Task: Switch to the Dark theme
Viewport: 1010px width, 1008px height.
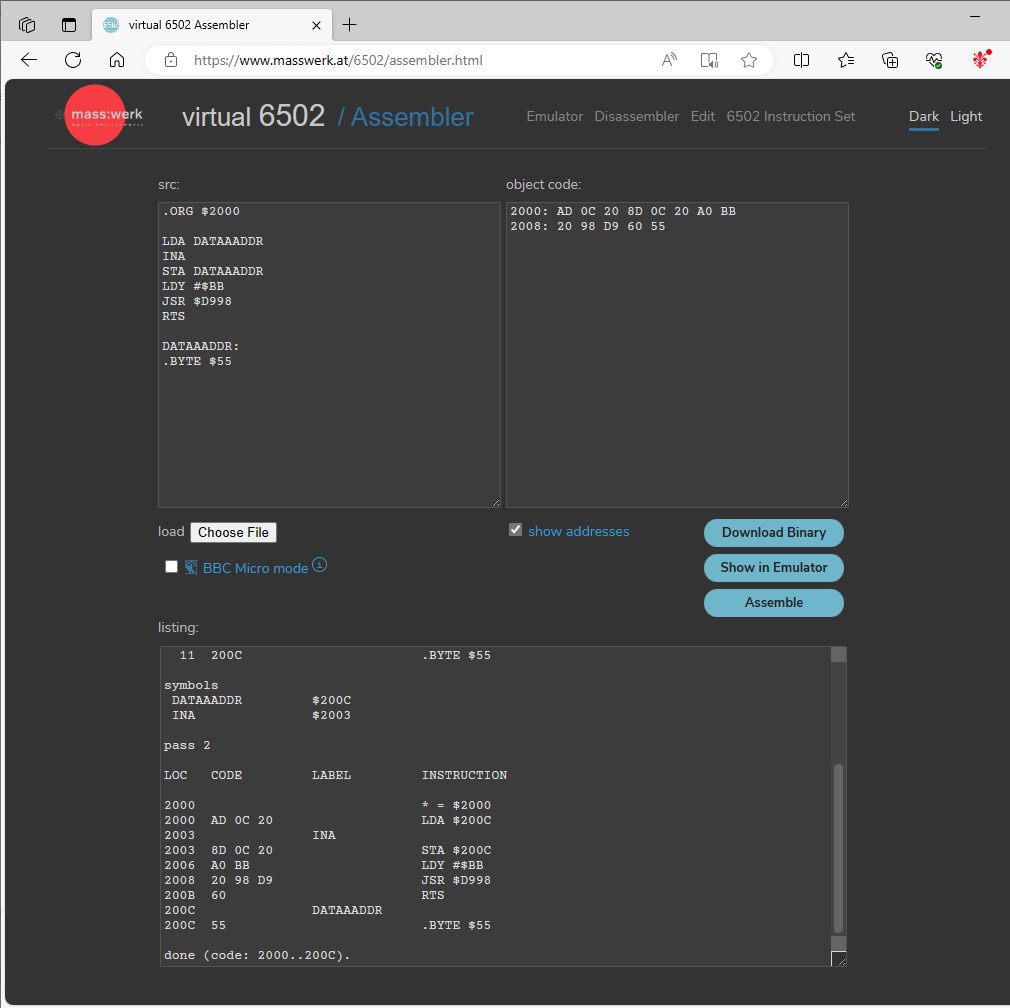Action: click(x=924, y=117)
